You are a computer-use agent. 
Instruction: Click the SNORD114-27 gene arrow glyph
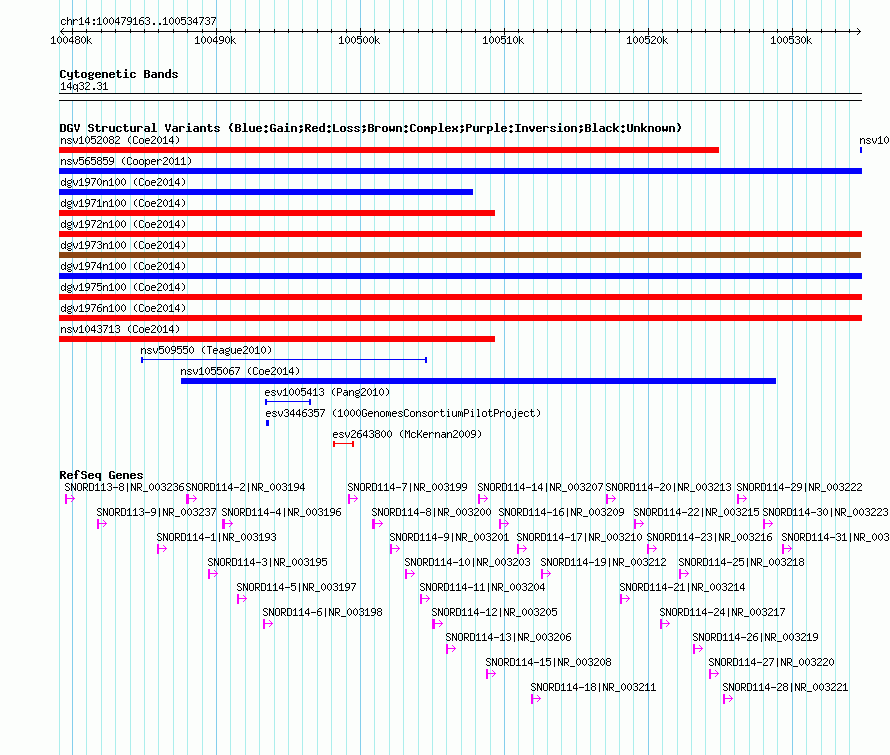pyautogui.click(x=714, y=674)
